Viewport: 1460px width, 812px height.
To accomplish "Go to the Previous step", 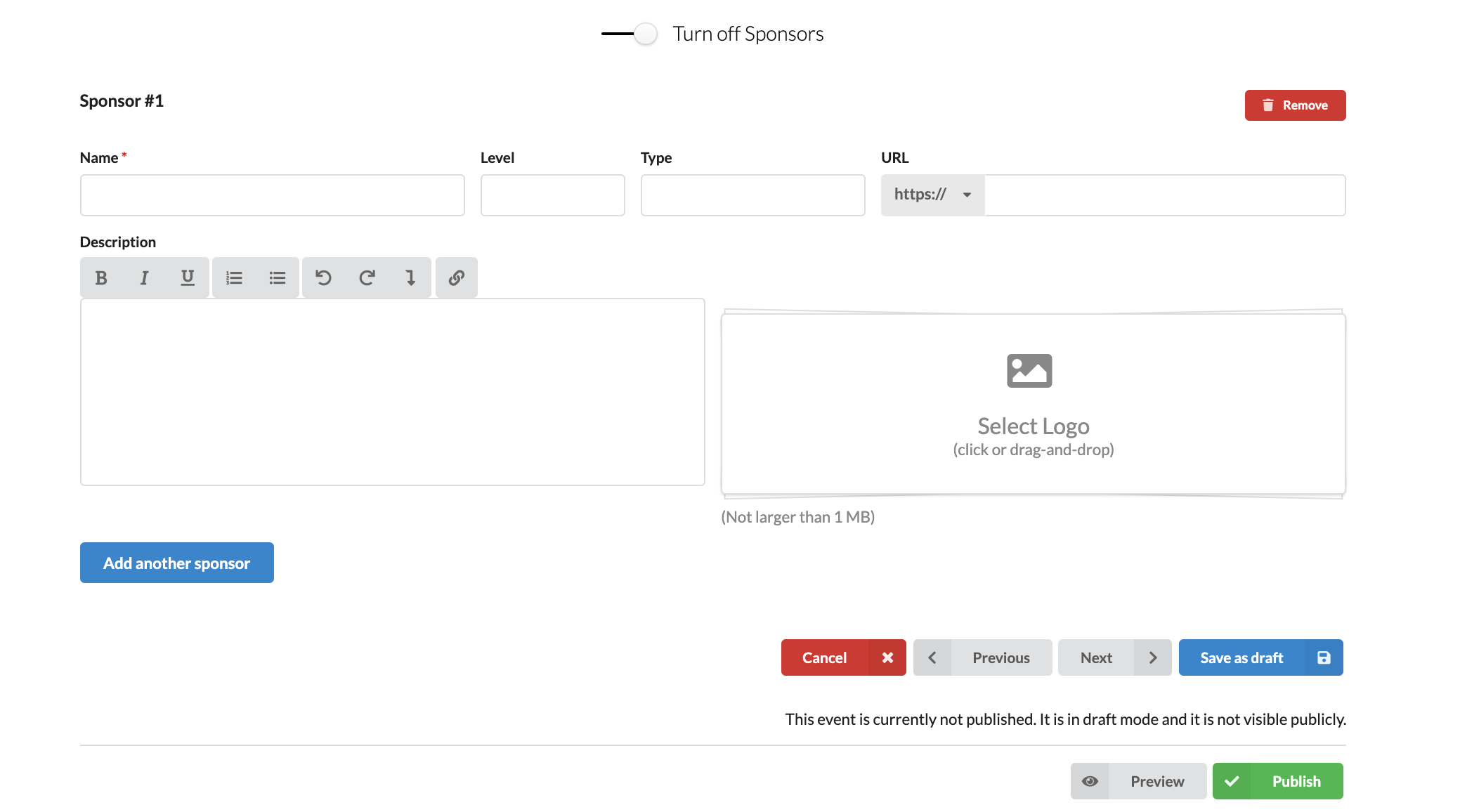I will [983, 657].
